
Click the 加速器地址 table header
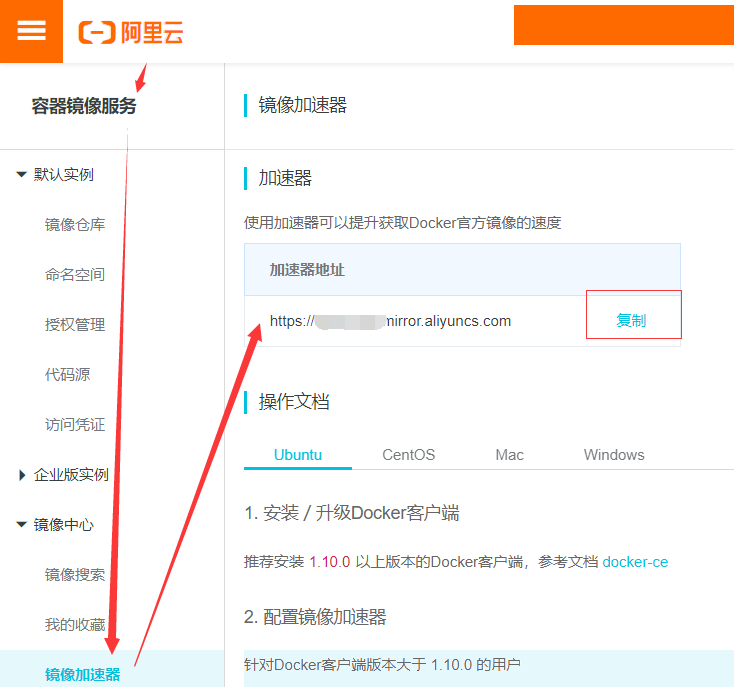coord(307,270)
